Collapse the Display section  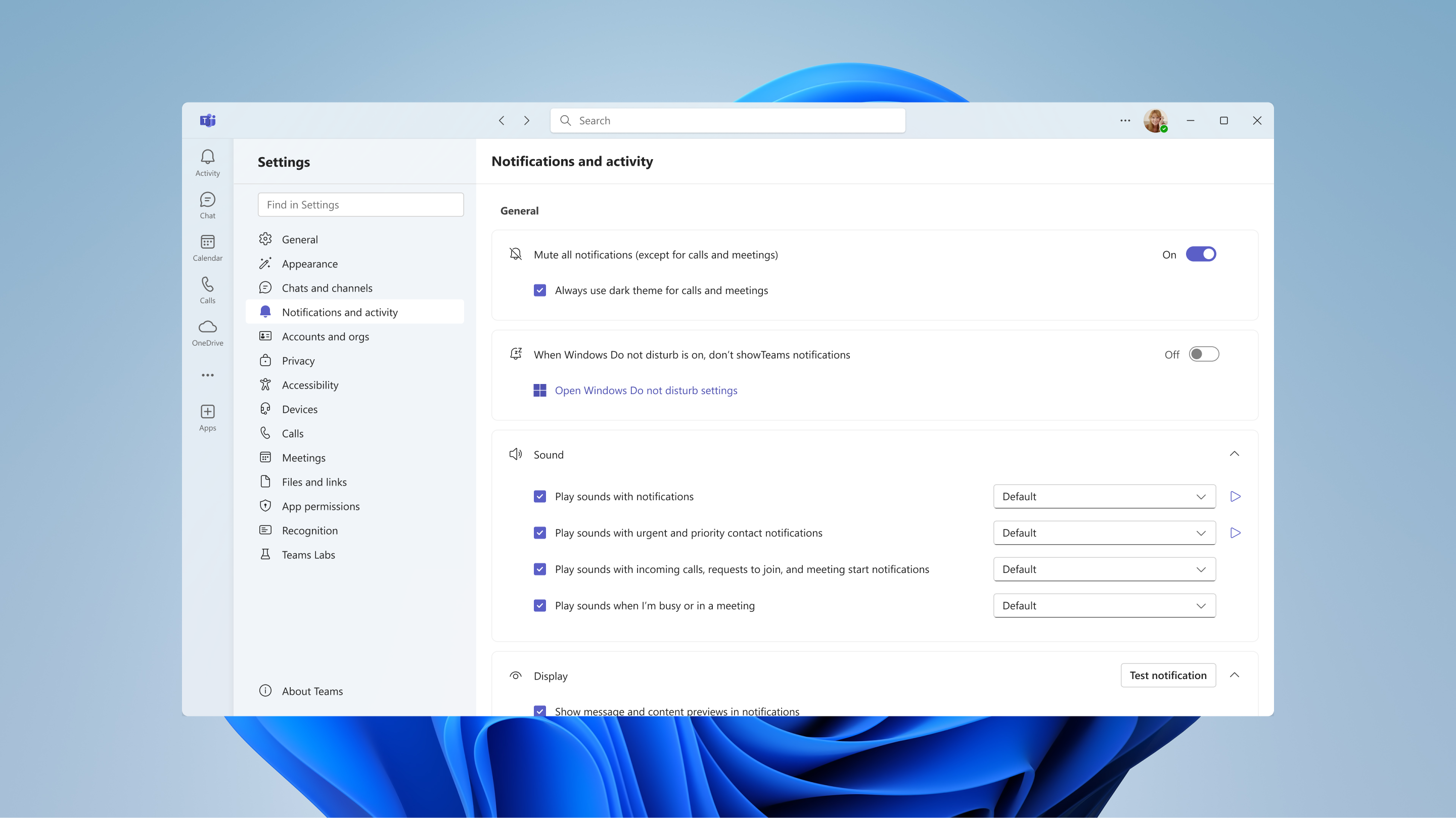(1235, 675)
